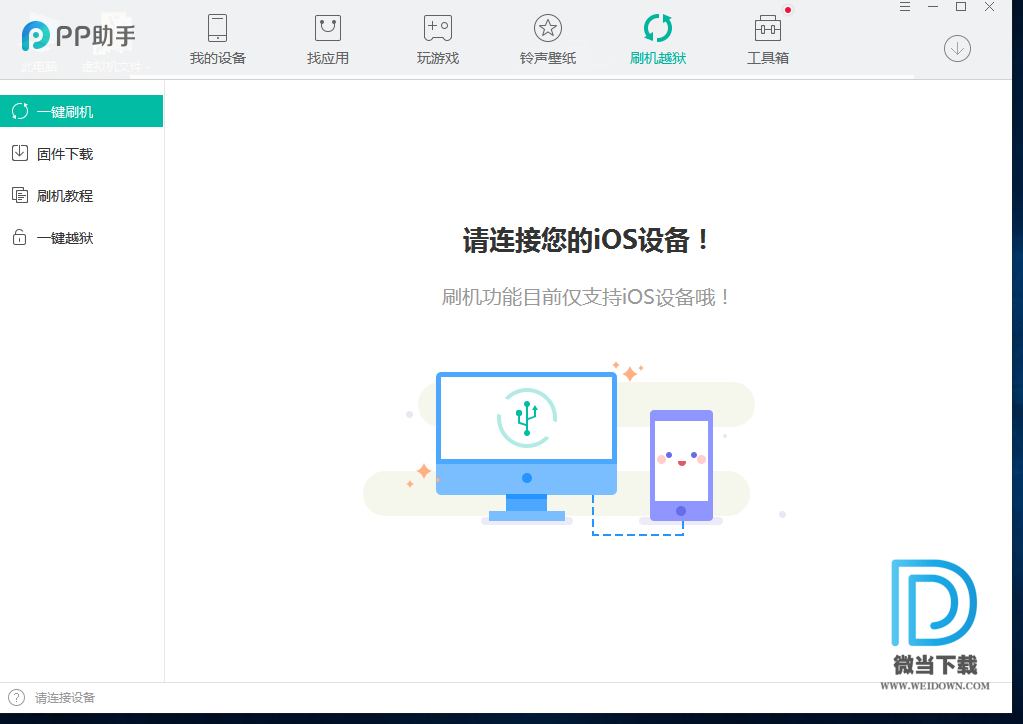The height and width of the screenshot is (724, 1023).
Task: Click the purple phone illustration
Action: [x=681, y=465]
